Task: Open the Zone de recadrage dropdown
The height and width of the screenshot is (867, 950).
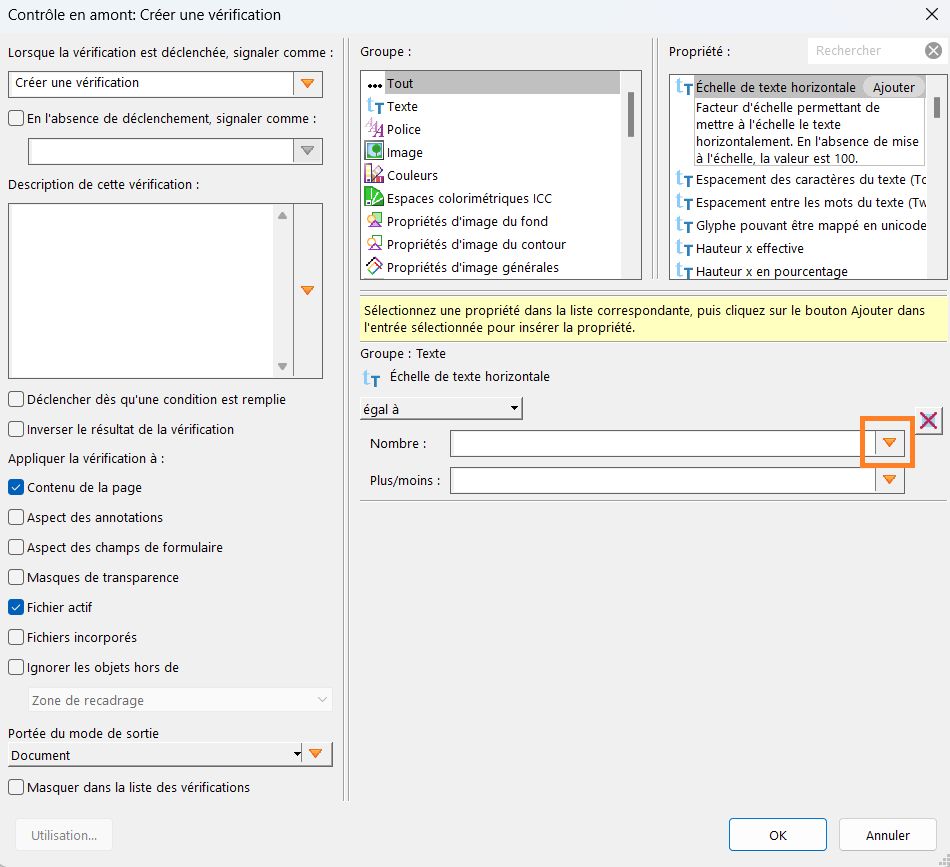Action: point(181,700)
